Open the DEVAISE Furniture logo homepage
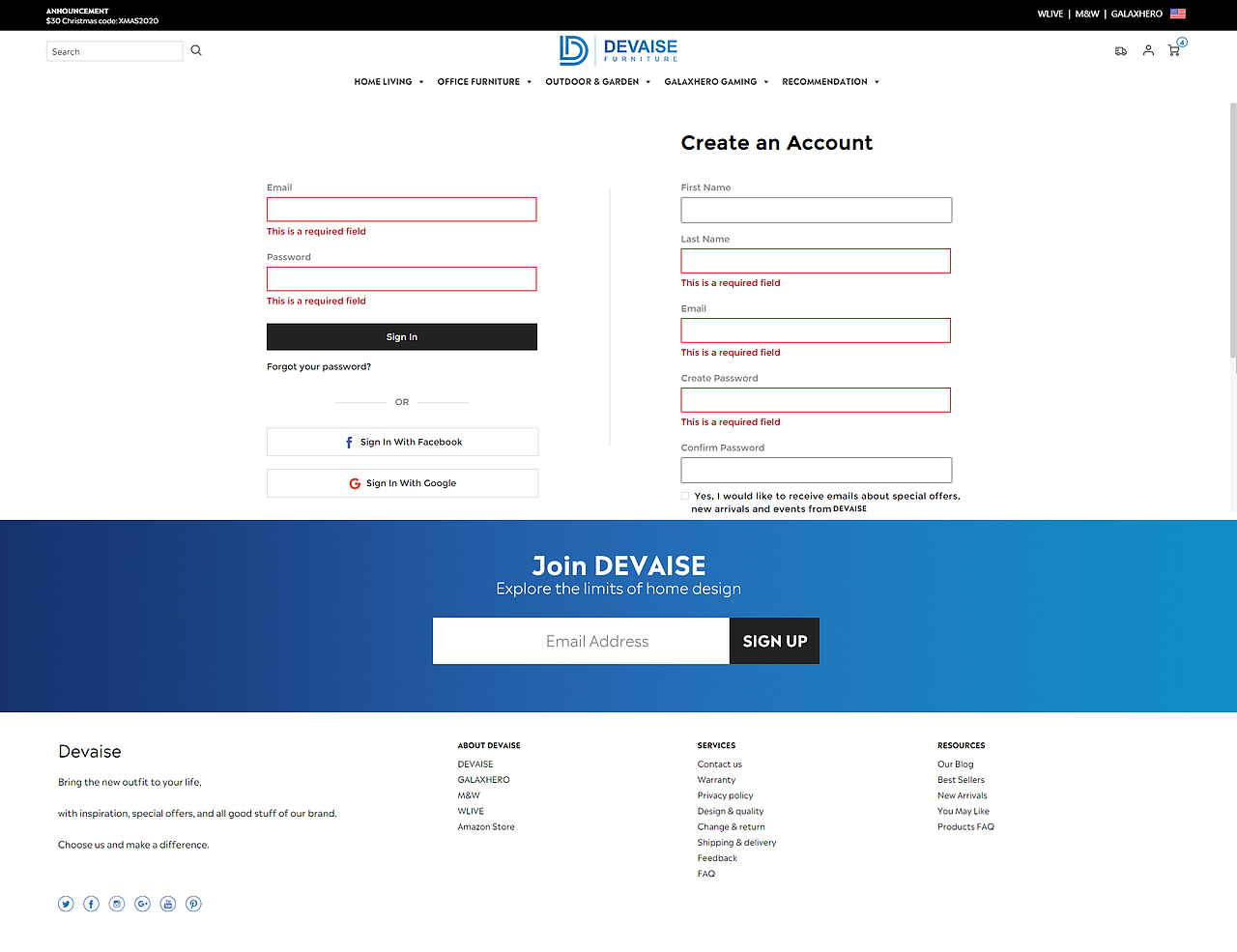 click(618, 50)
